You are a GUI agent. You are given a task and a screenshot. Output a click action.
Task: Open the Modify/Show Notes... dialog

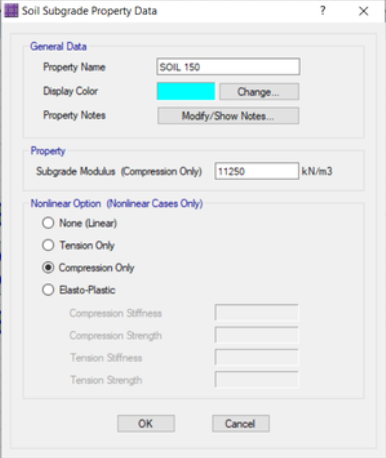(228, 116)
